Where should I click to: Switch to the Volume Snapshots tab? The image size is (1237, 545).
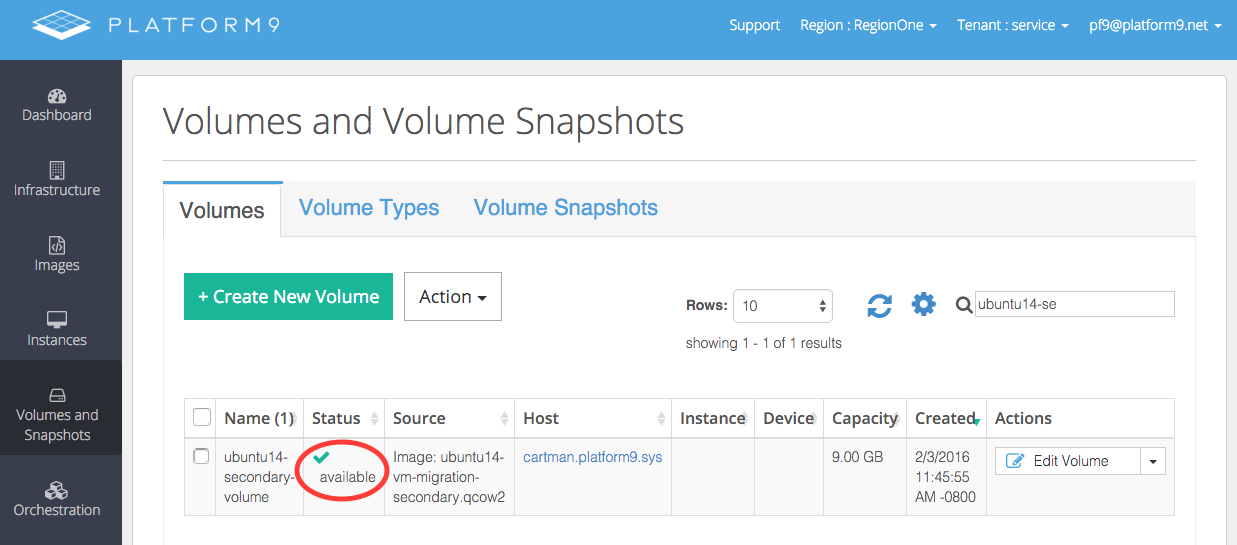click(565, 208)
